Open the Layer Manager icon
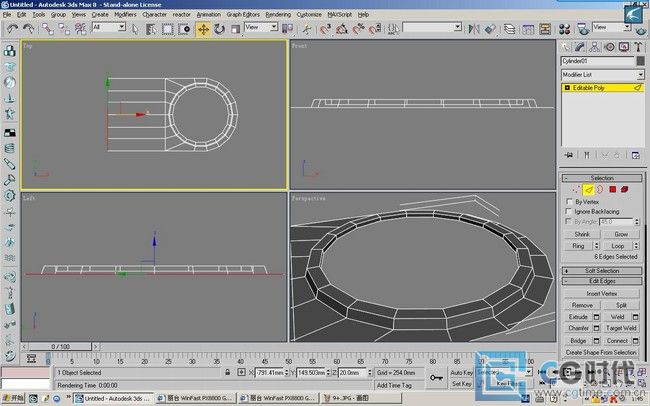This screenshot has height=406, width=650. click(509, 29)
